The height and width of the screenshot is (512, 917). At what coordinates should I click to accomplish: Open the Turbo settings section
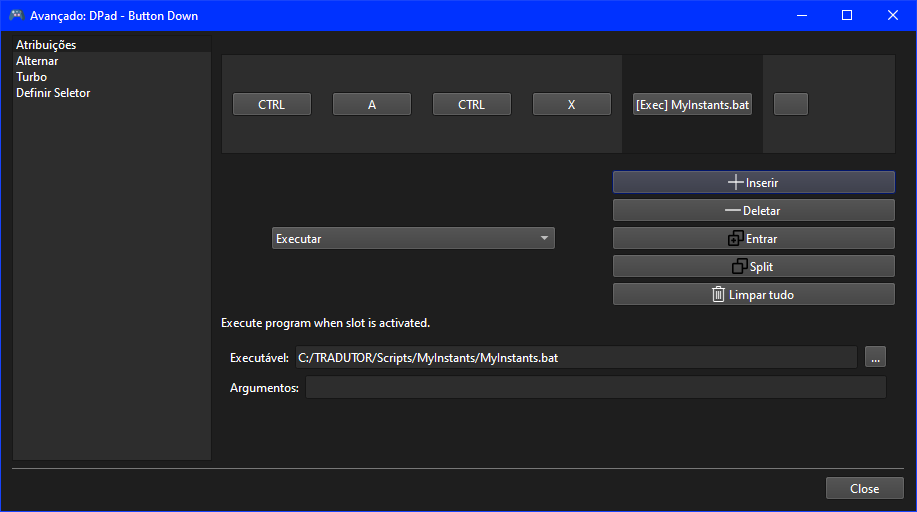coord(31,77)
